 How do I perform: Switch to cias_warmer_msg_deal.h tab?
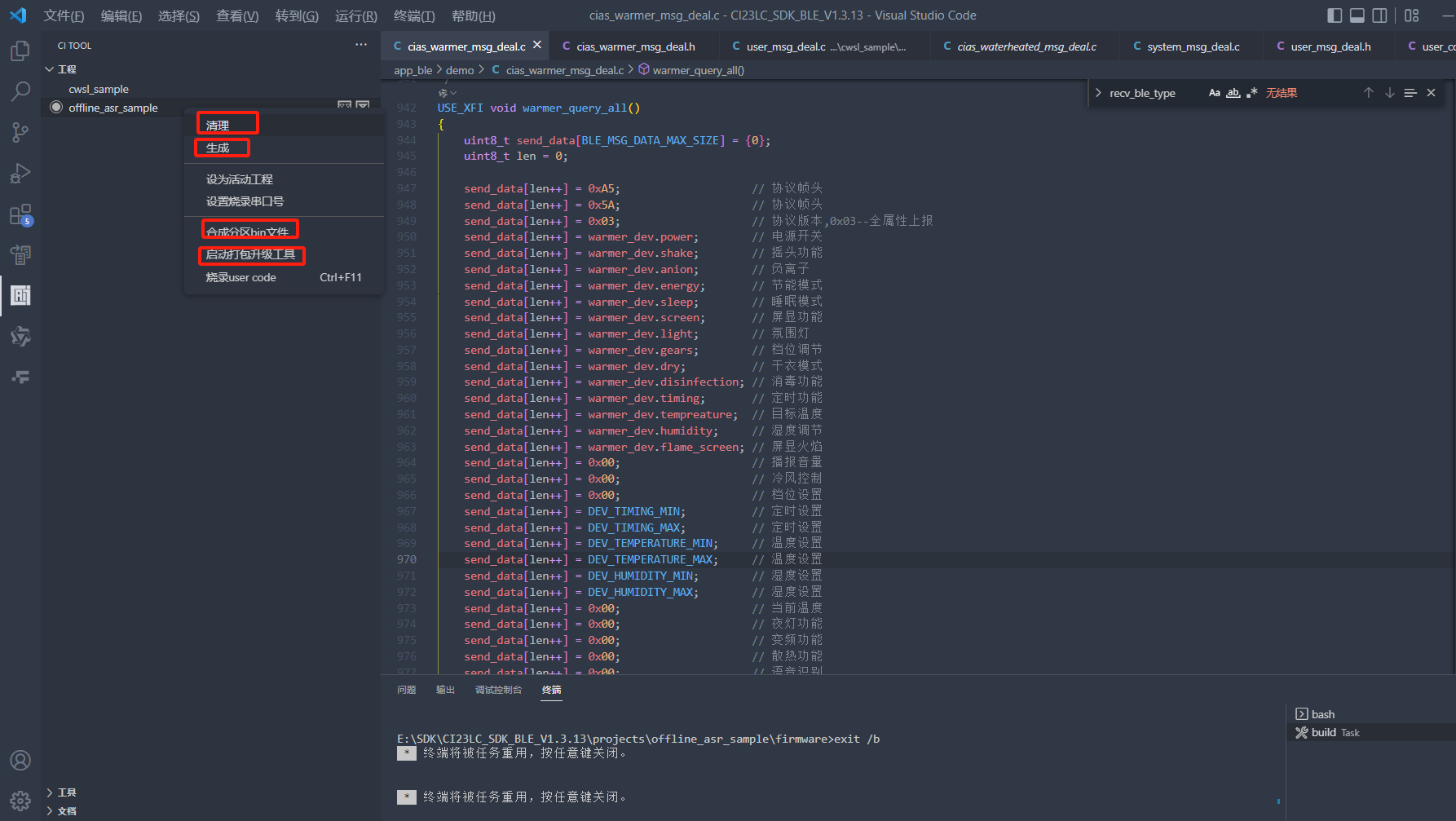(635, 46)
